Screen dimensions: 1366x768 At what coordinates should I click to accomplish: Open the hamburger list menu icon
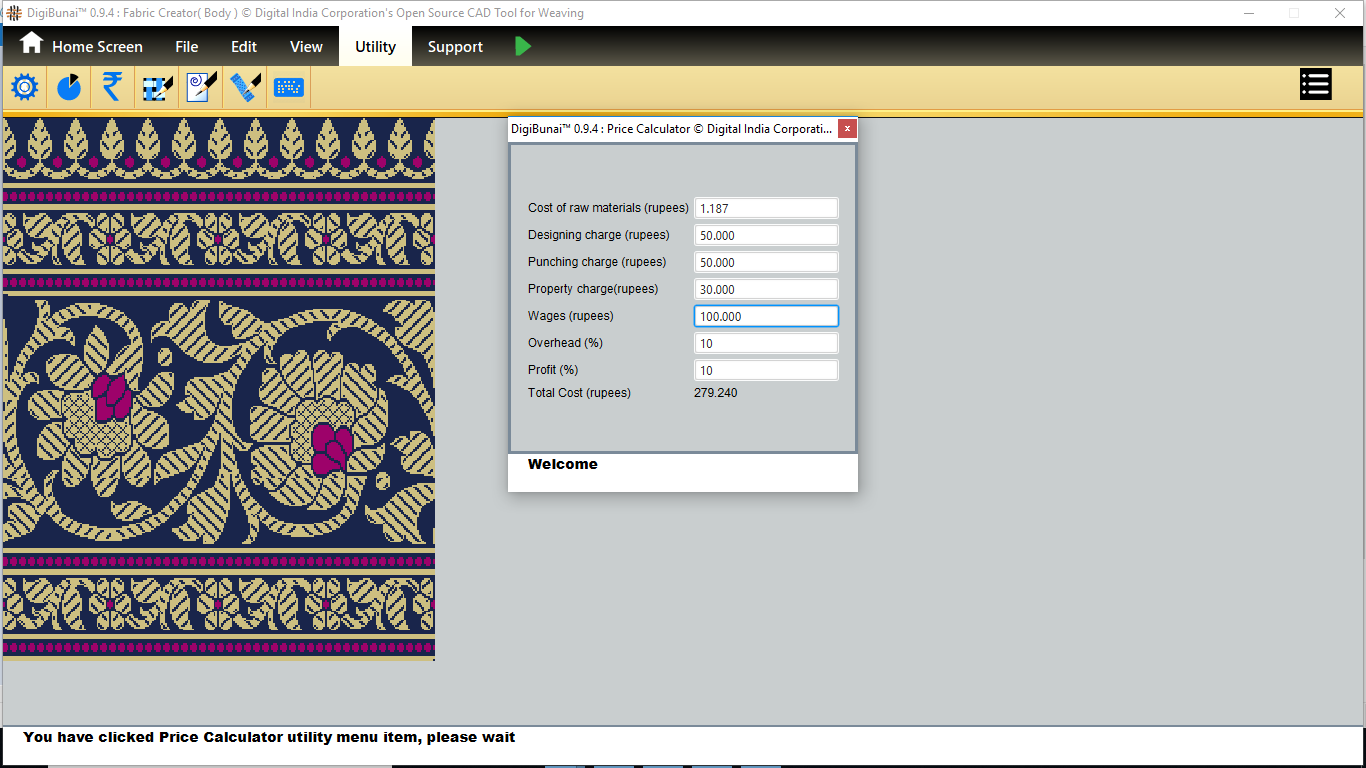1315,85
